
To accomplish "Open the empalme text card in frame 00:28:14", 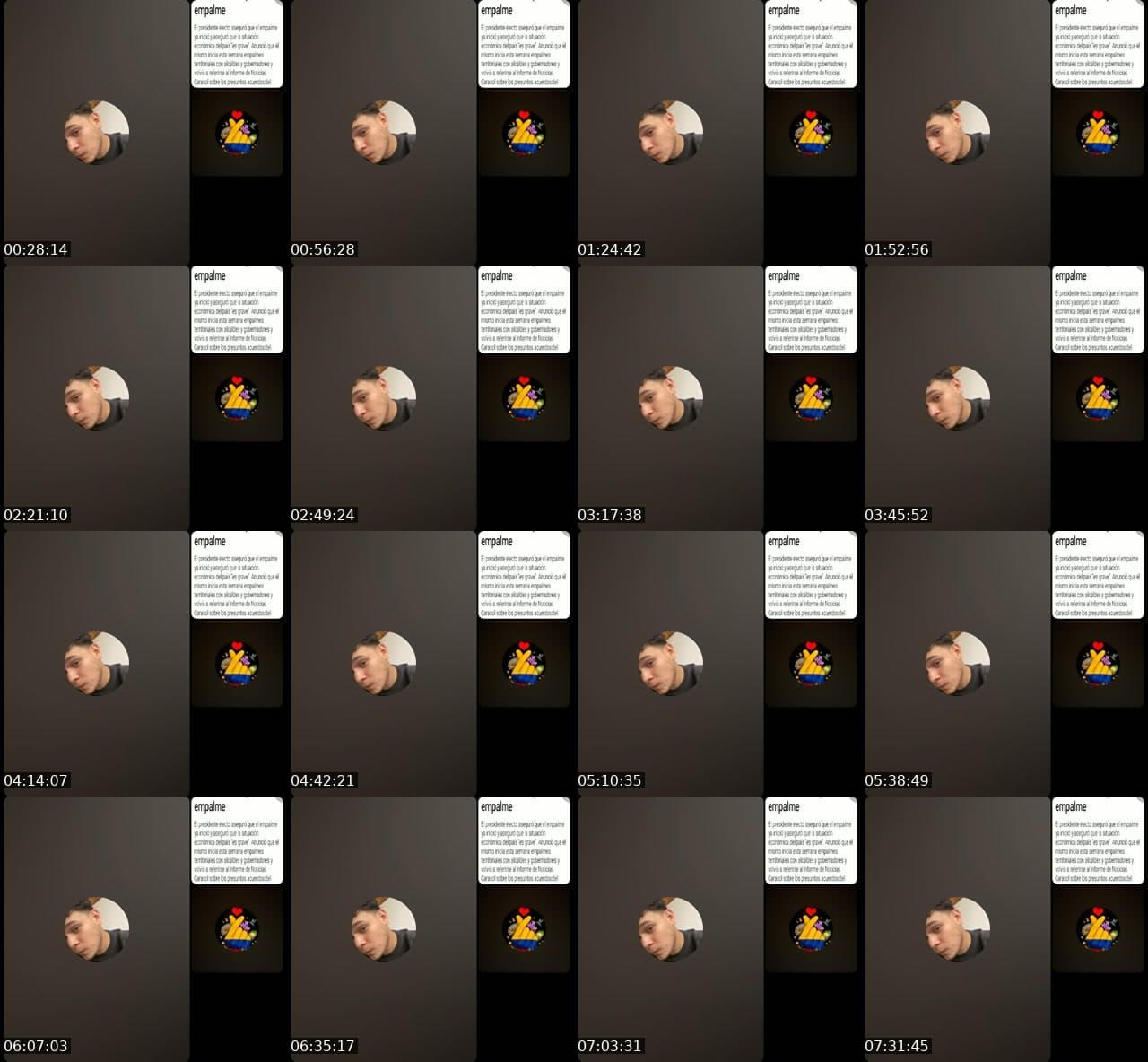I will click(237, 44).
